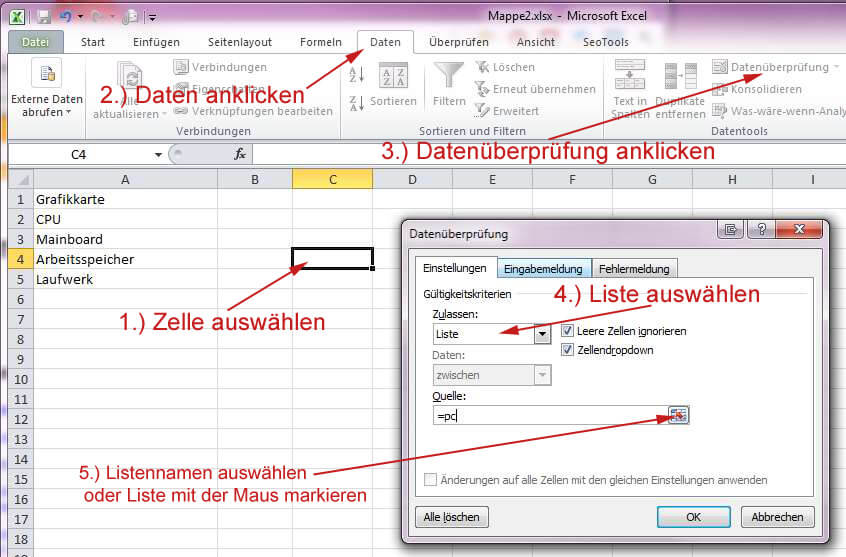Switch to the Seitenlayout ribbon tab

[240, 42]
